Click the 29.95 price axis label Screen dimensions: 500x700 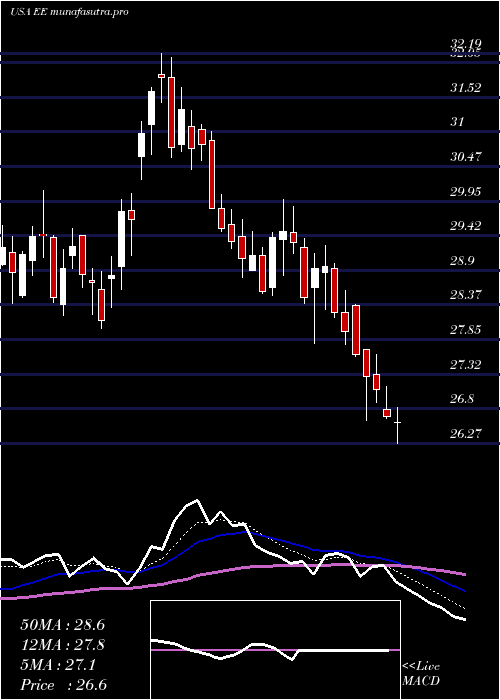pyautogui.click(x=466, y=192)
